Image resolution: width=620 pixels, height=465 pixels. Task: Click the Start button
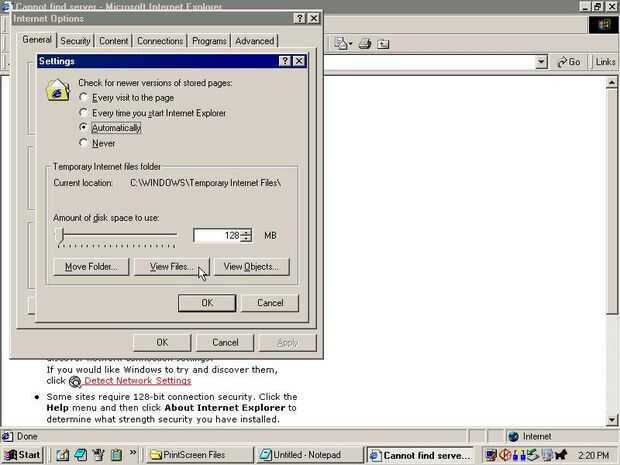pyautogui.click(x=23, y=455)
